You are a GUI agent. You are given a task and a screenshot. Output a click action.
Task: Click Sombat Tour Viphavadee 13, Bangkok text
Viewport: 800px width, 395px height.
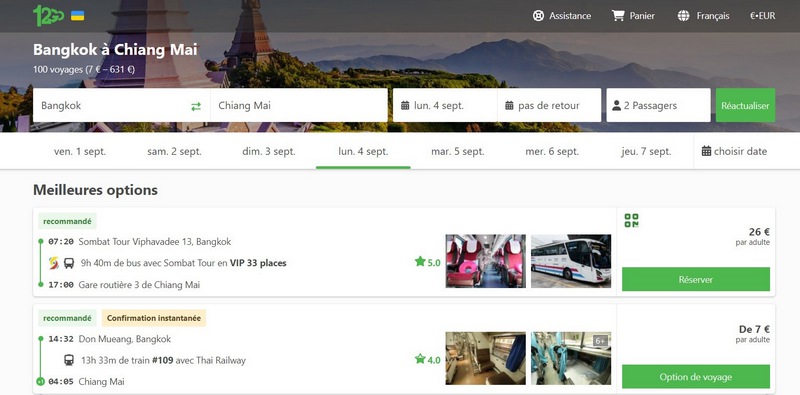(x=155, y=241)
